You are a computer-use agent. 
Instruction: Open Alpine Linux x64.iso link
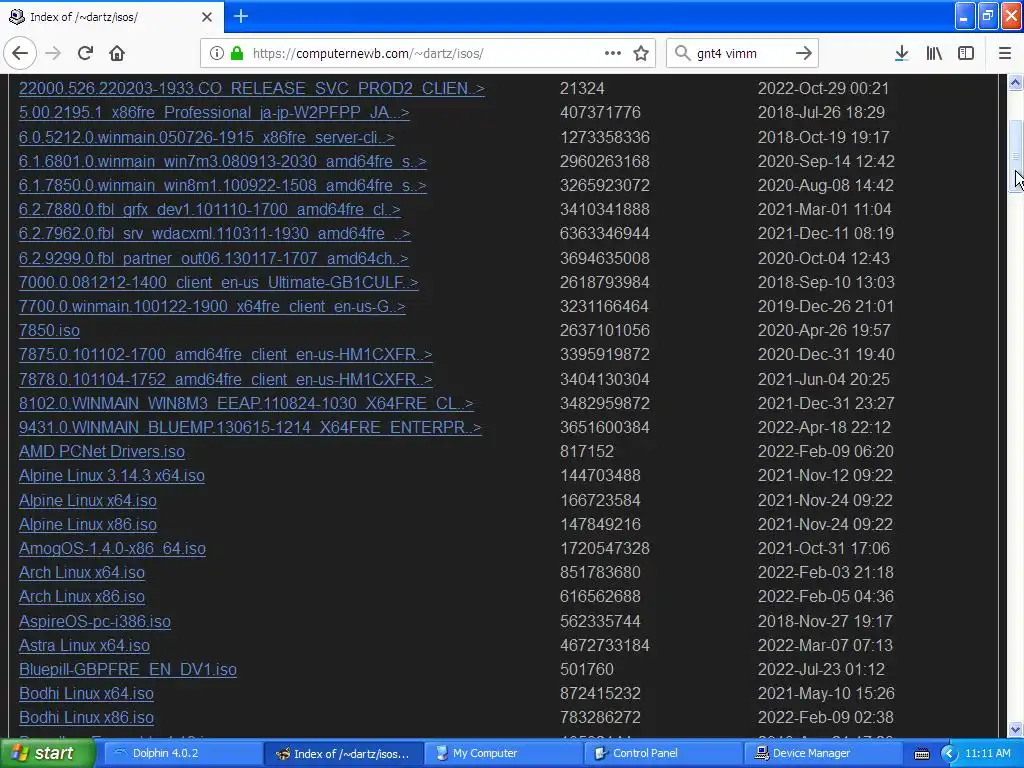88,500
